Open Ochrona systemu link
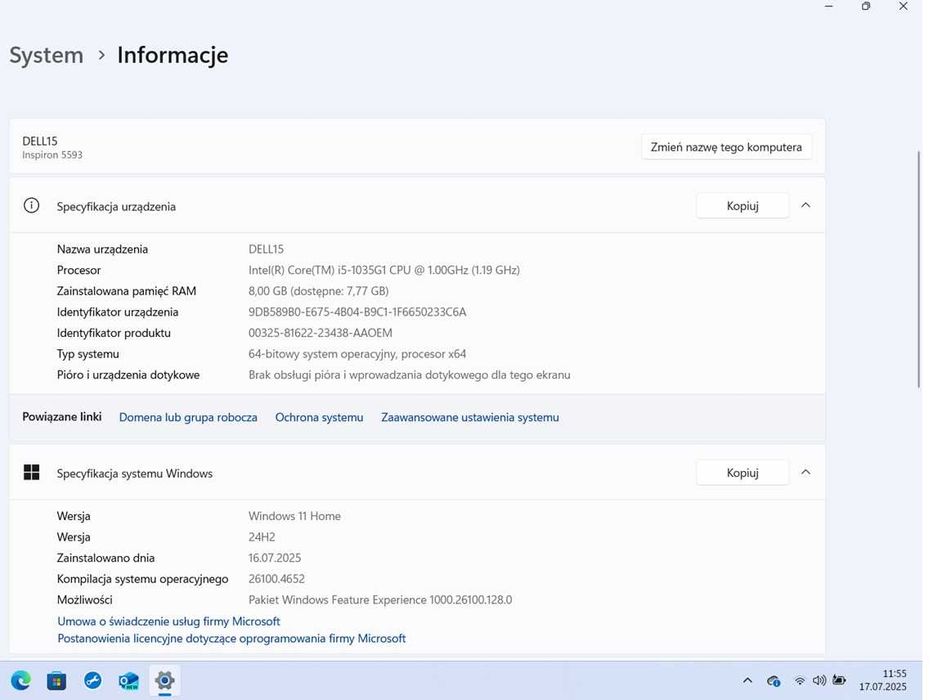Viewport: 942px width, 700px height. click(319, 417)
